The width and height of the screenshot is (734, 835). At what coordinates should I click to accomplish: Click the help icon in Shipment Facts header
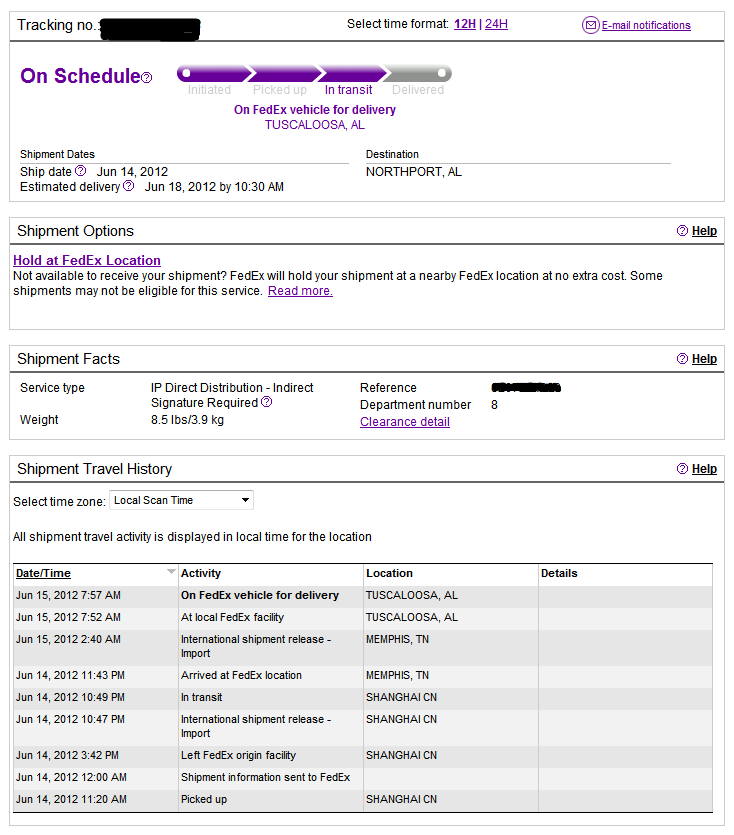(682, 358)
